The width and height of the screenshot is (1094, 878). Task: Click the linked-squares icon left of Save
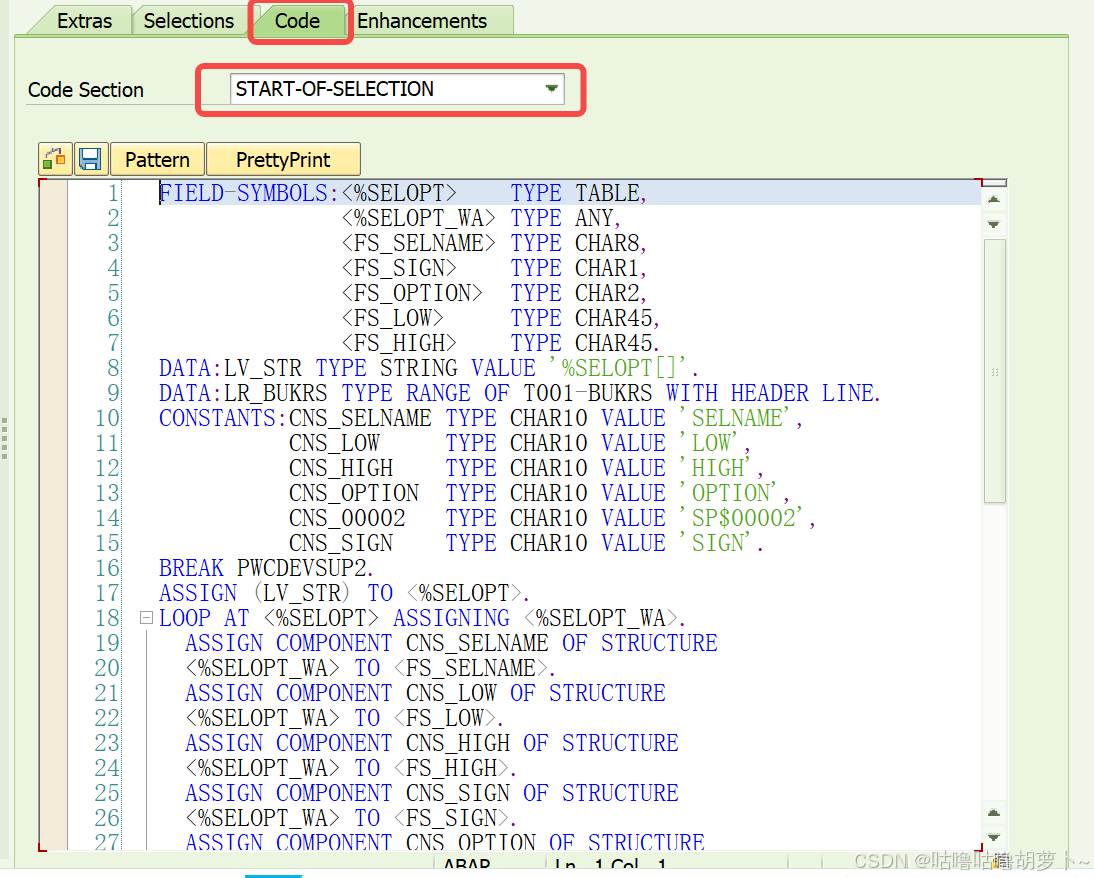pos(55,158)
